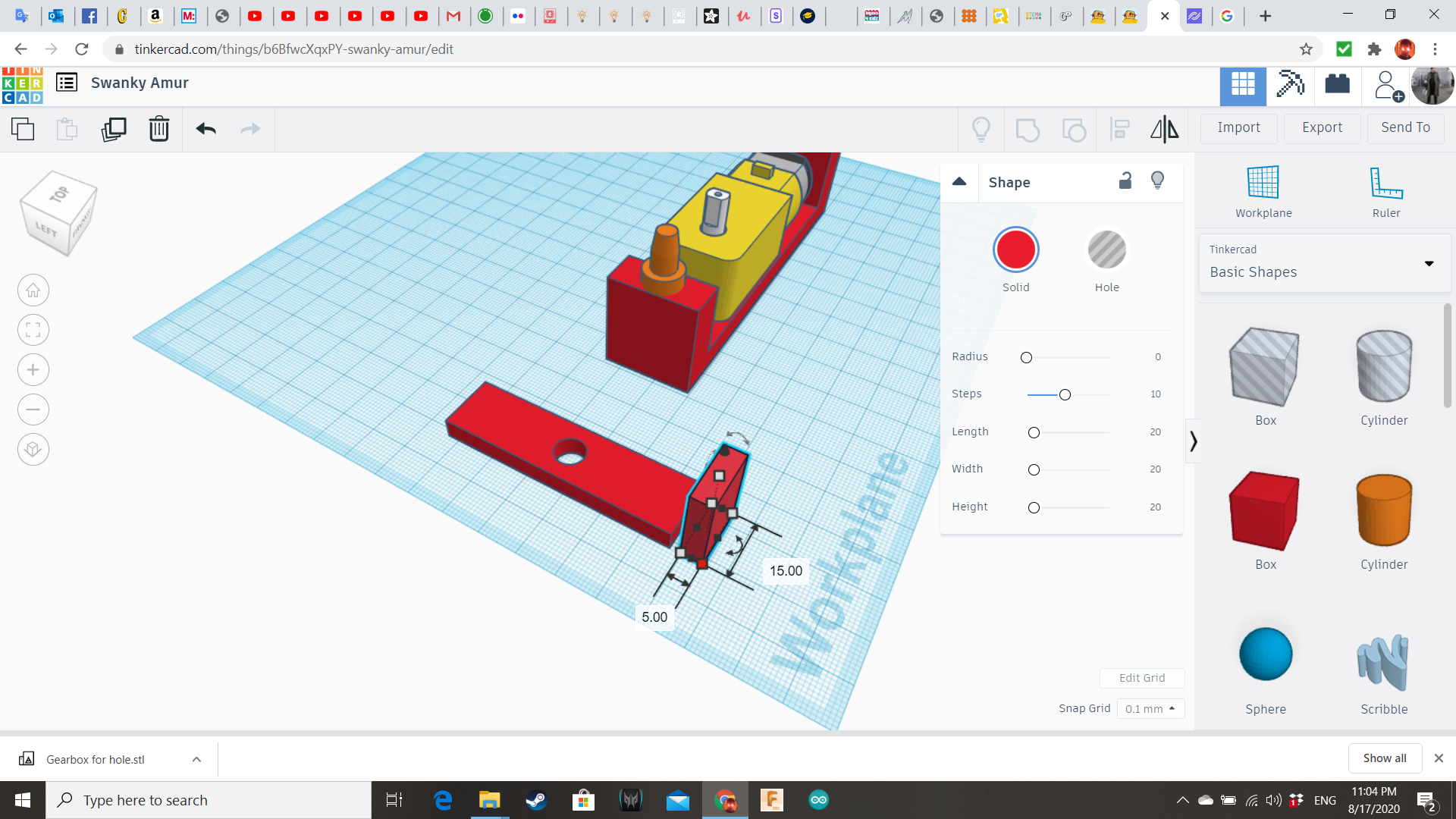
Task: Pick the blue Sphere shape thumbnail
Action: pos(1265,654)
